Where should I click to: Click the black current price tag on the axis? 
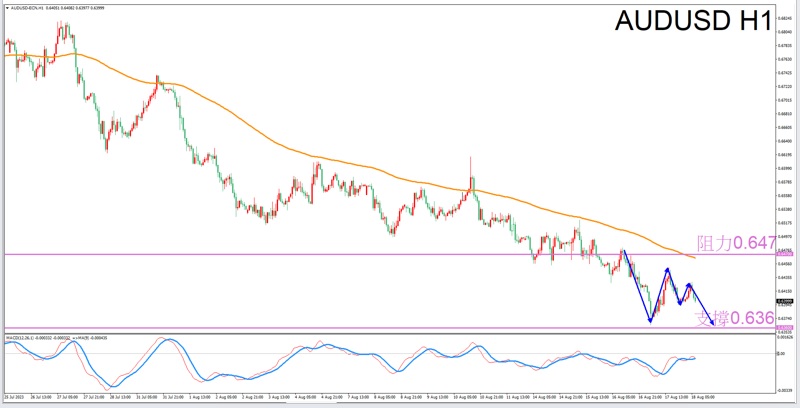click(x=785, y=301)
